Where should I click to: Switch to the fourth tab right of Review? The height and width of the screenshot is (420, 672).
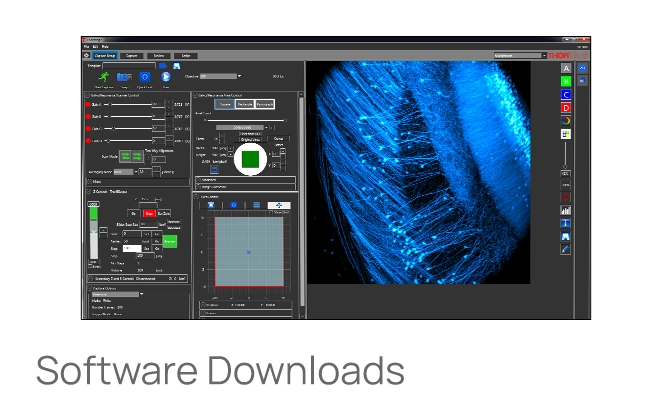pyautogui.click(x=186, y=56)
